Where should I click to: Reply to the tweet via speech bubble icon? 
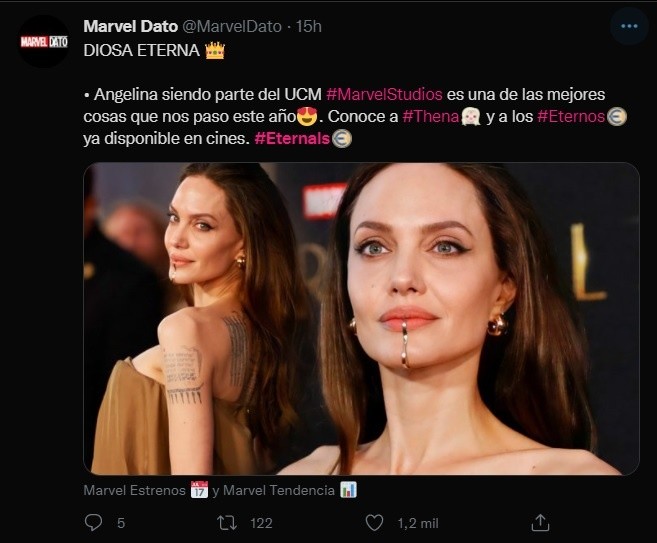pyautogui.click(x=94, y=522)
